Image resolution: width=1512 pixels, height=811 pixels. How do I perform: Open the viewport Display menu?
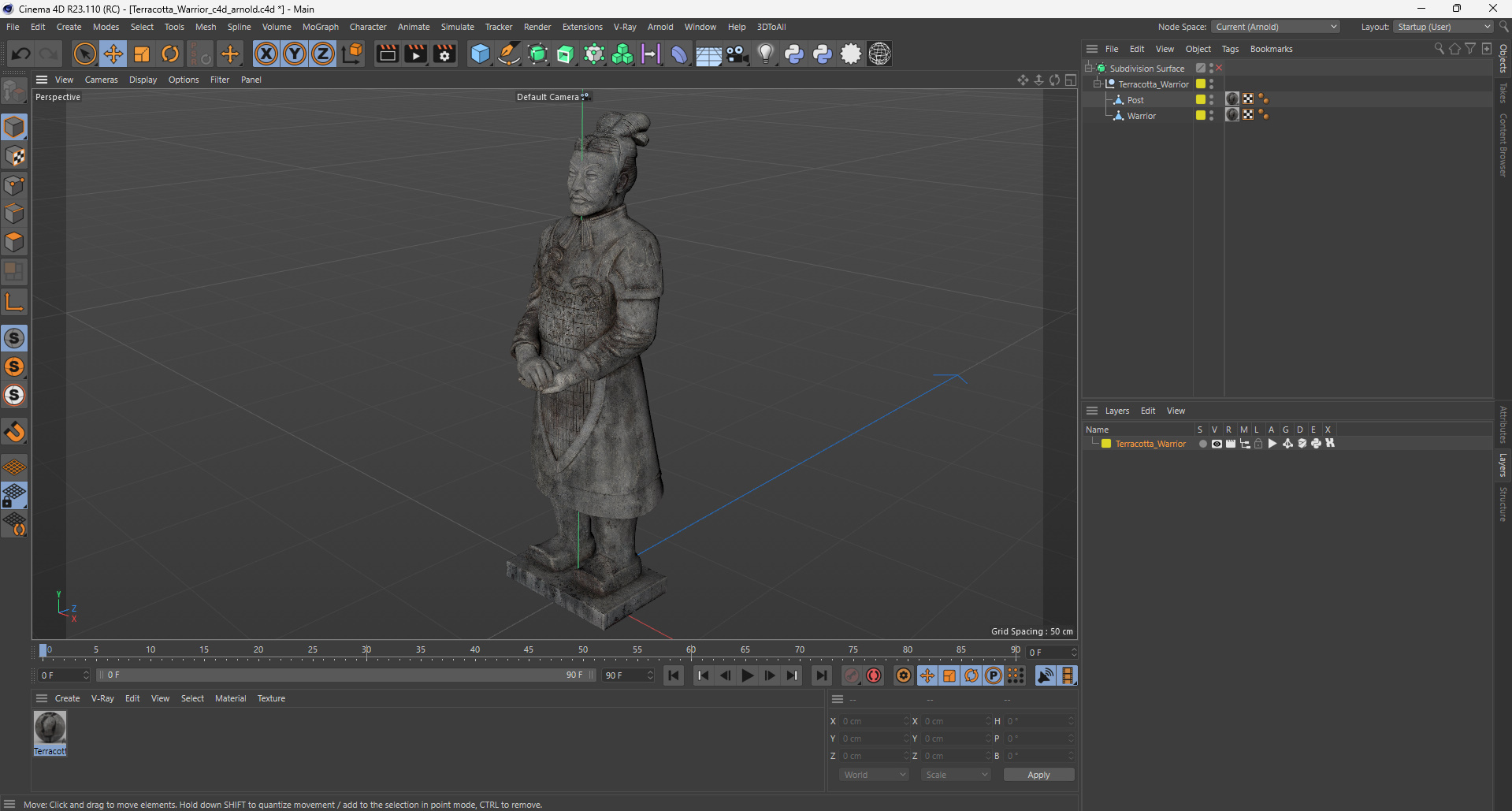click(x=143, y=80)
